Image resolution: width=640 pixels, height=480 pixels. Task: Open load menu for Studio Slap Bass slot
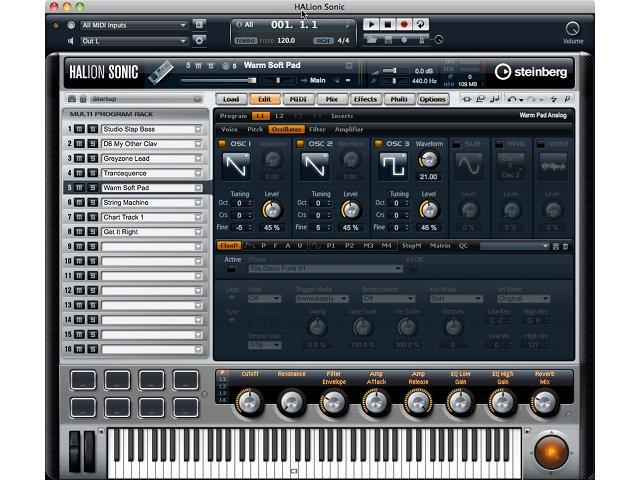[198, 129]
